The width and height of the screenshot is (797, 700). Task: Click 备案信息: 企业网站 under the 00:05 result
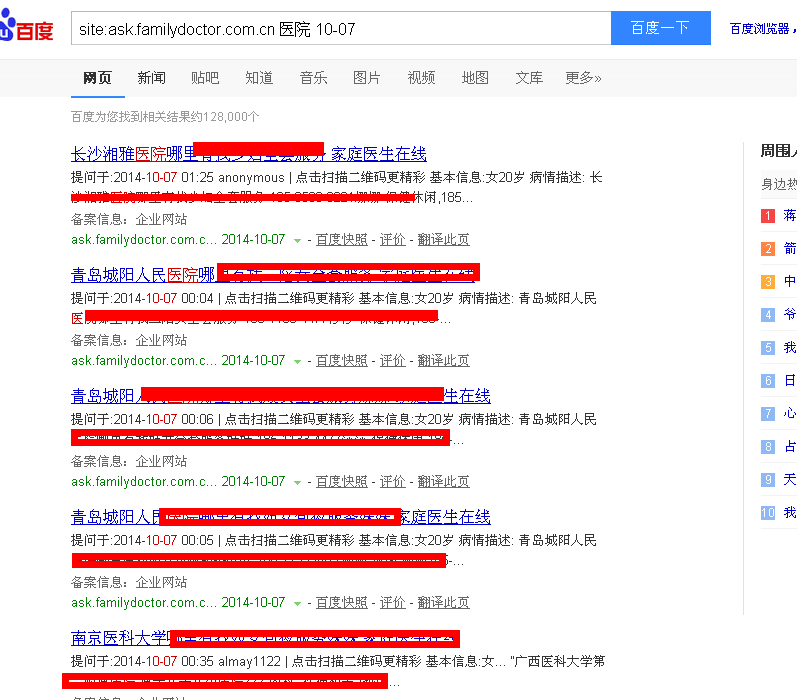(129, 582)
